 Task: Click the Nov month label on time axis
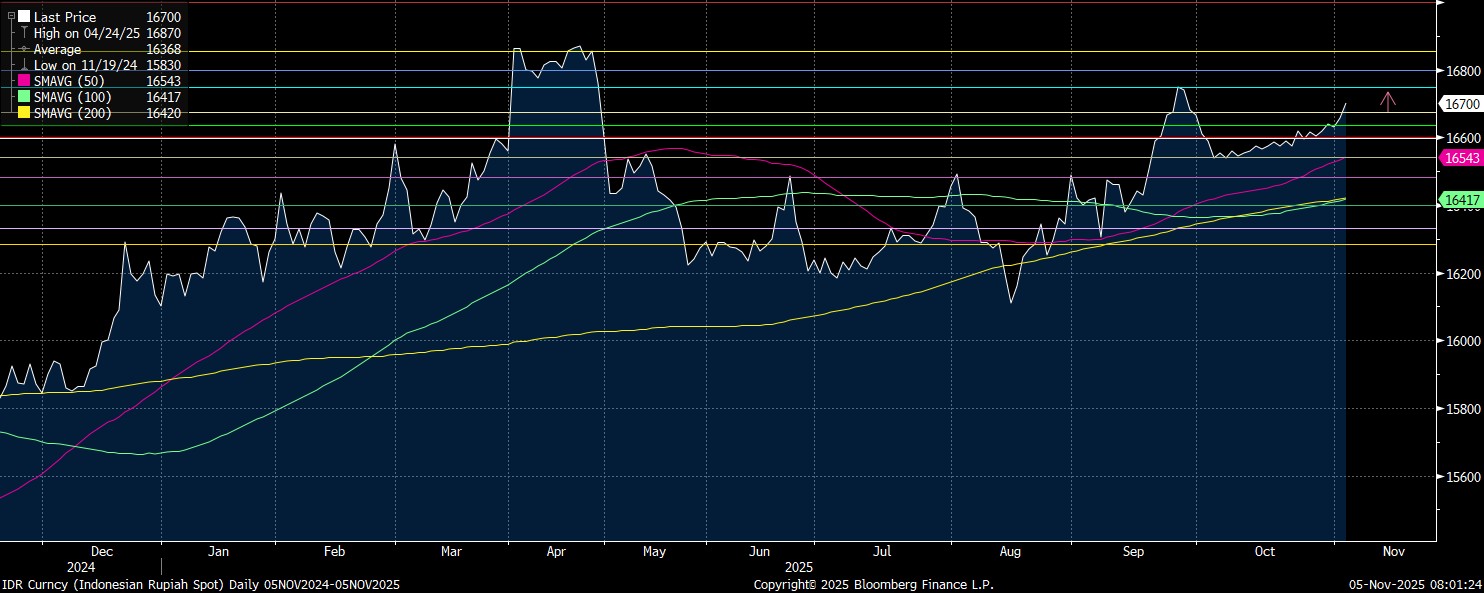(1393, 551)
